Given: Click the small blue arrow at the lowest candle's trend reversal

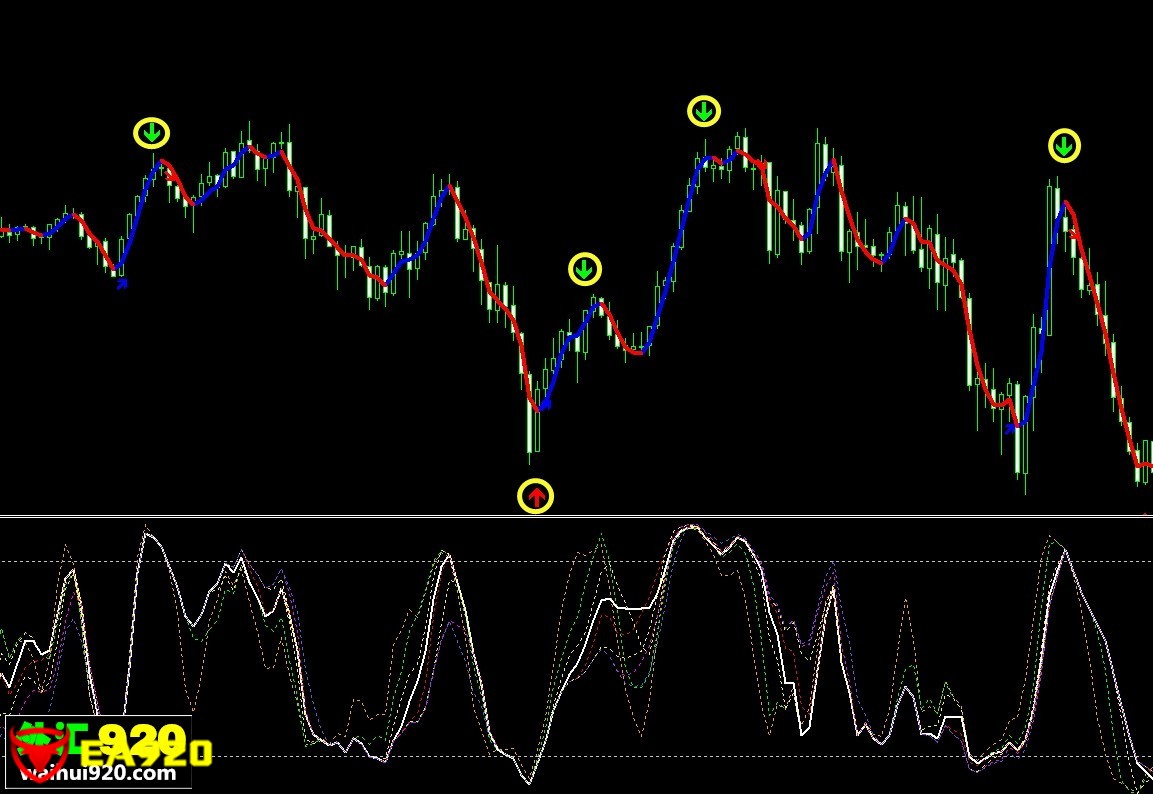Looking at the screenshot, I should pos(545,405).
